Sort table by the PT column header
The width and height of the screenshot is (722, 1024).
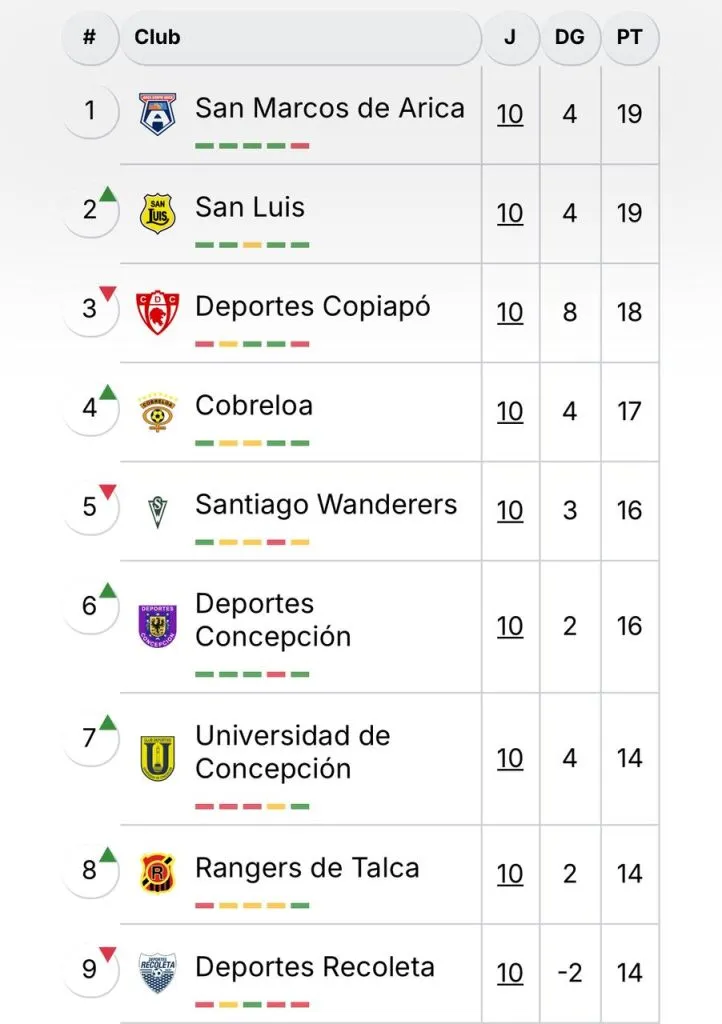point(629,38)
